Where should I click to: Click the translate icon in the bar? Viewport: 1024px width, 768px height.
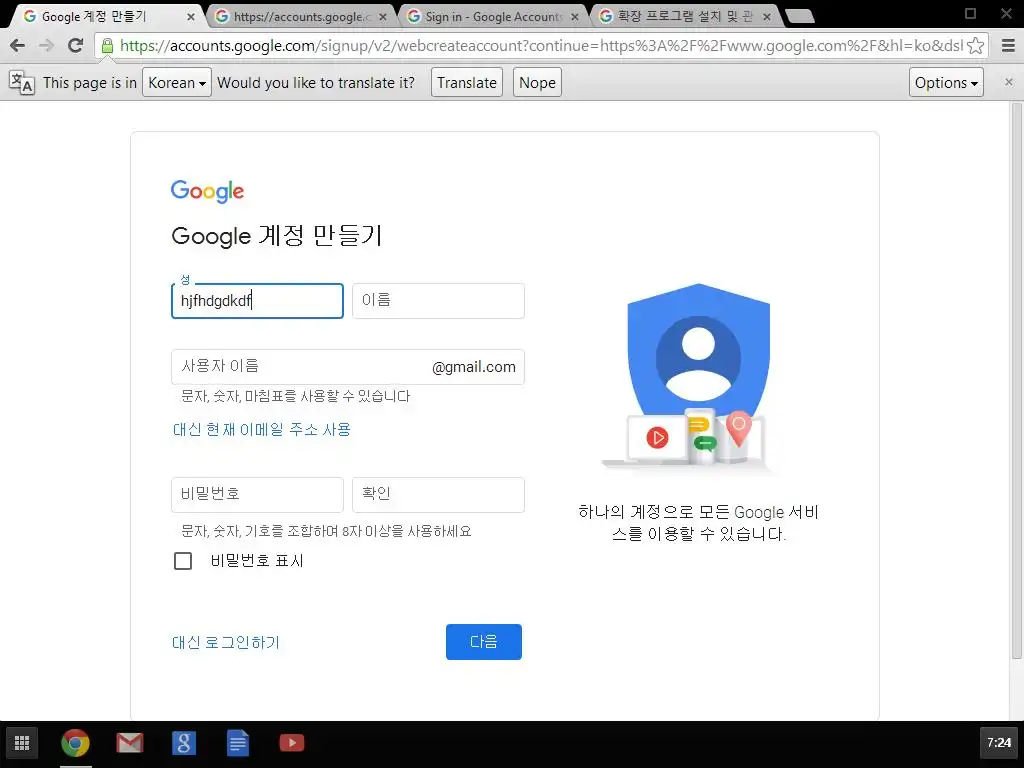click(x=22, y=83)
